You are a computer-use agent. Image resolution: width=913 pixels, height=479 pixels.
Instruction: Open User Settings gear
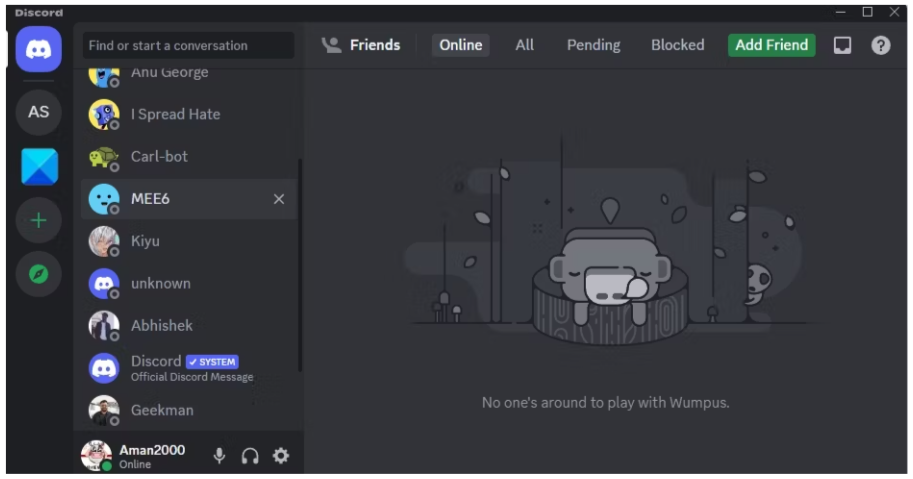tap(281, 455)
